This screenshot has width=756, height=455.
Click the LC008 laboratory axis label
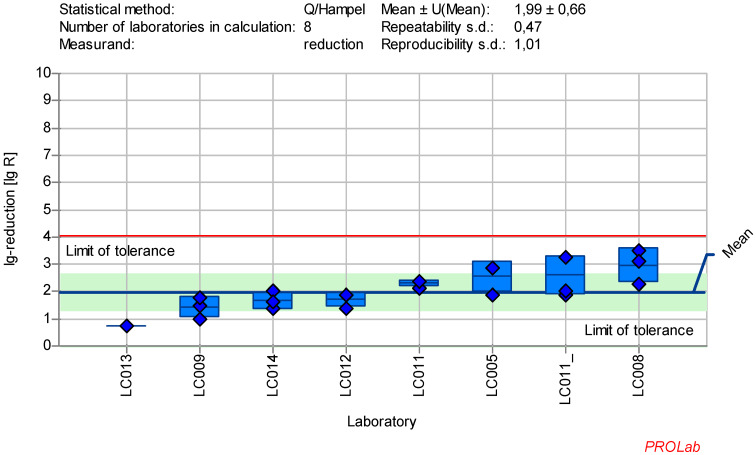[x=639, y=375]
